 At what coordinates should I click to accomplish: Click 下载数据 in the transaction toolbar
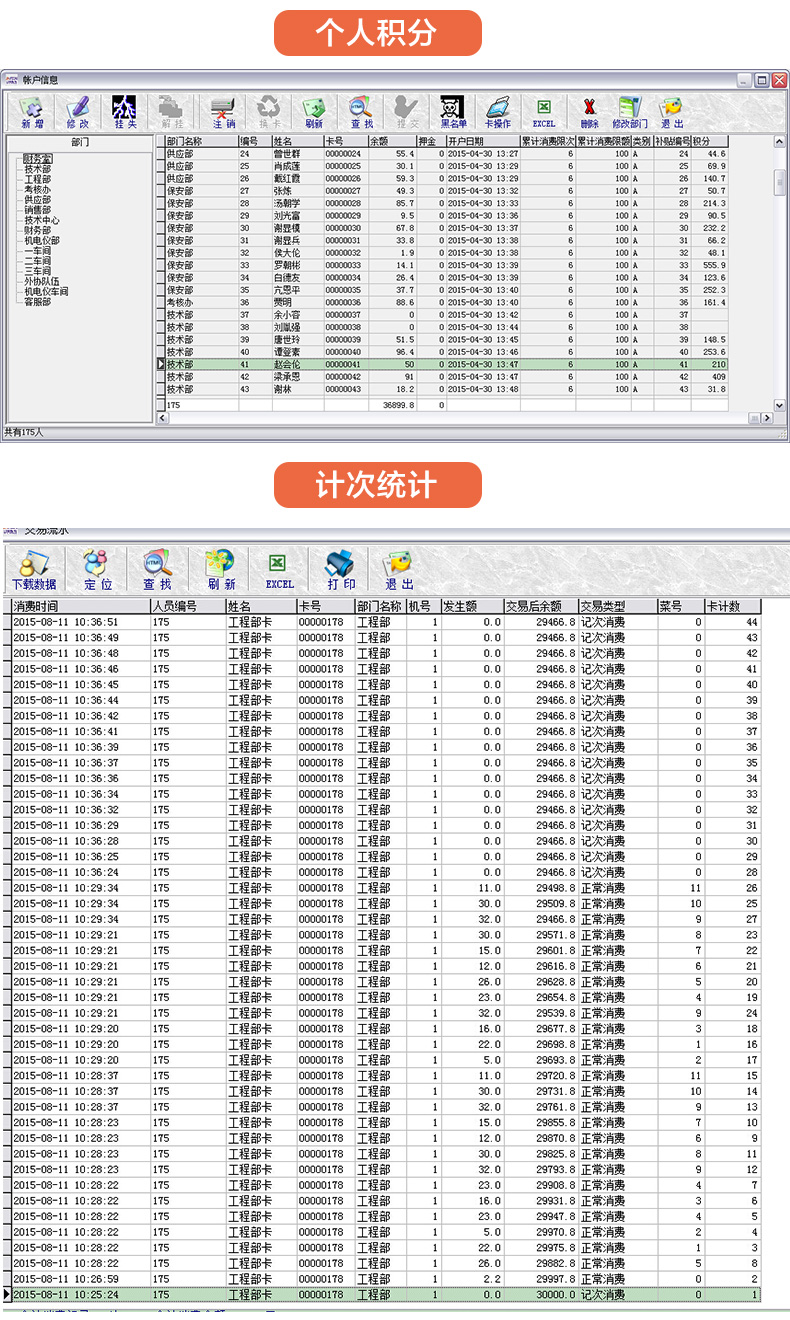tap(34, 569)
